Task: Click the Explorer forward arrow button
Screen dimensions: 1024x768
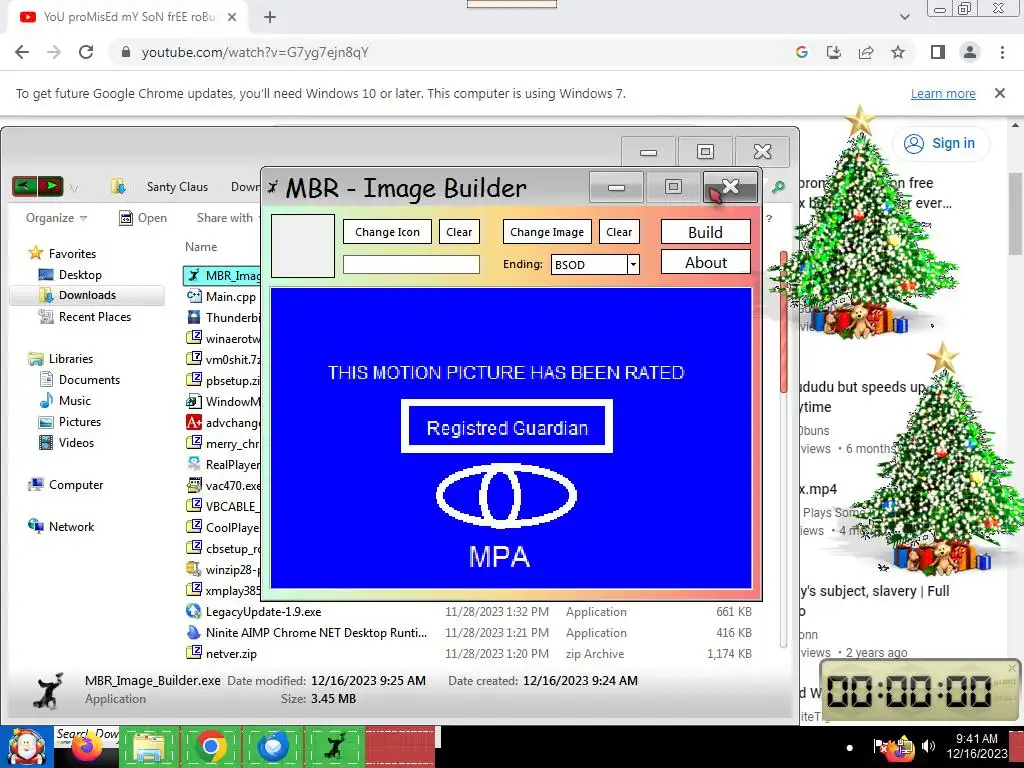Action: (x=51, y=187)
